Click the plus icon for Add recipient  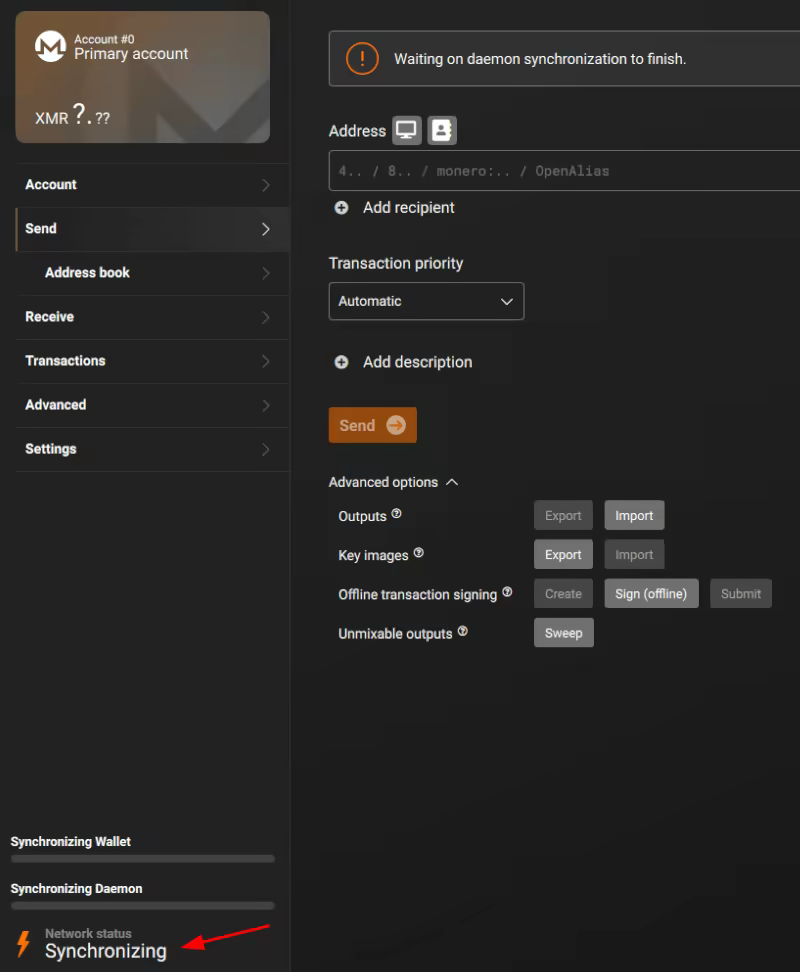point(341,208)
